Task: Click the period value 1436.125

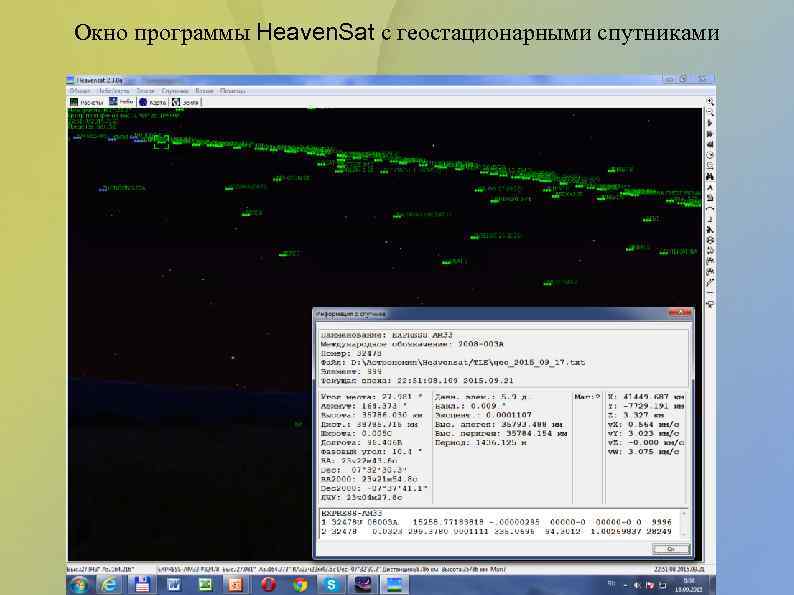Action: tap(497, 443)
